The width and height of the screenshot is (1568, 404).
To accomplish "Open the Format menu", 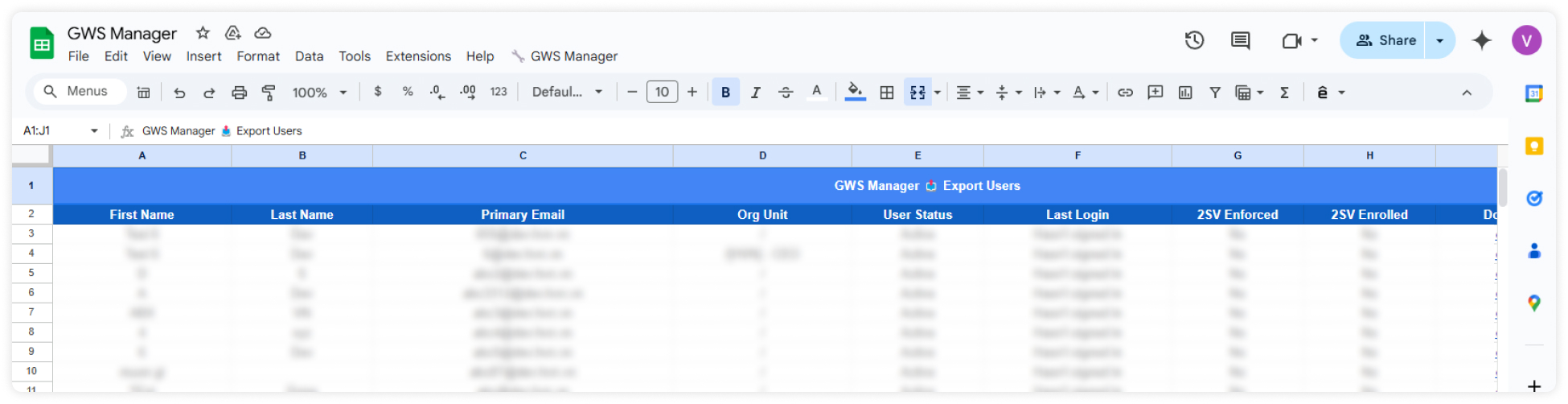I will coord(258,56).
